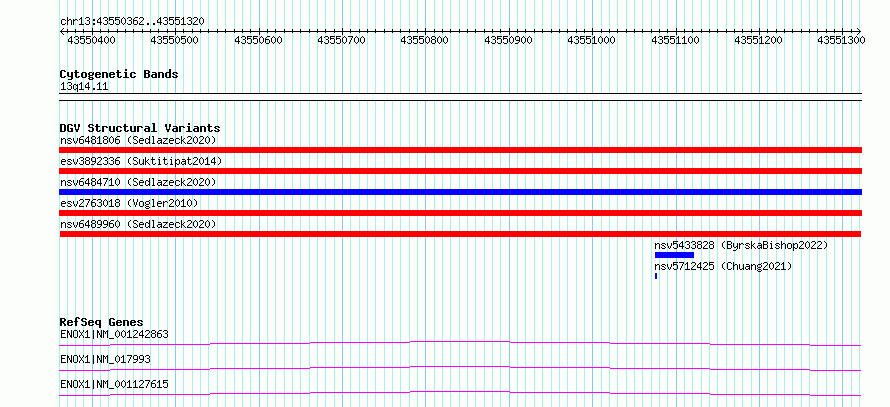Click magenta line under ENOX1|NM_001127615
This screenshot has height=407, width=890.
(460, 393)
